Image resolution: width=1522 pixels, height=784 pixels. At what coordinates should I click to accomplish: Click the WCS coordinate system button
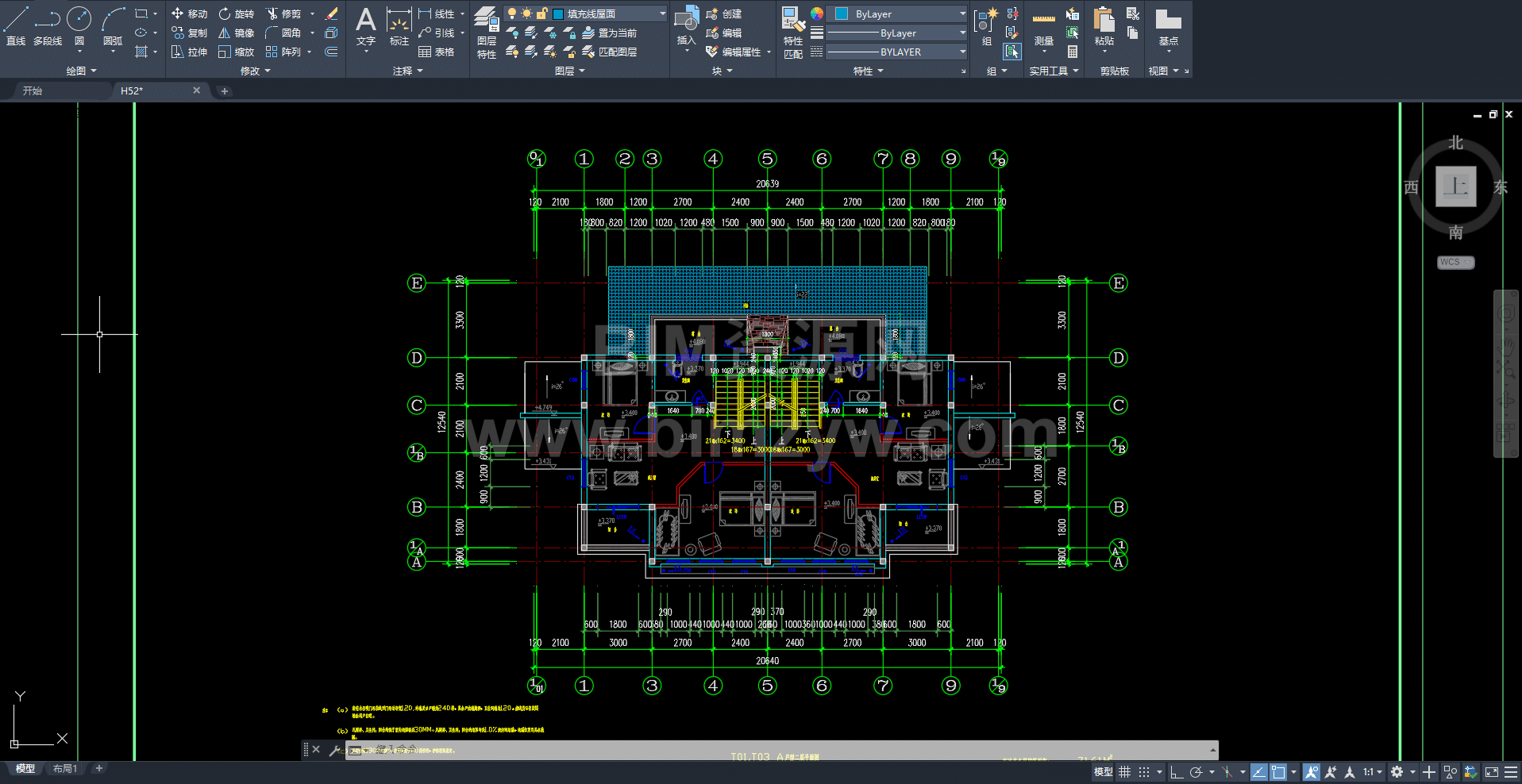click(1455, 263)
